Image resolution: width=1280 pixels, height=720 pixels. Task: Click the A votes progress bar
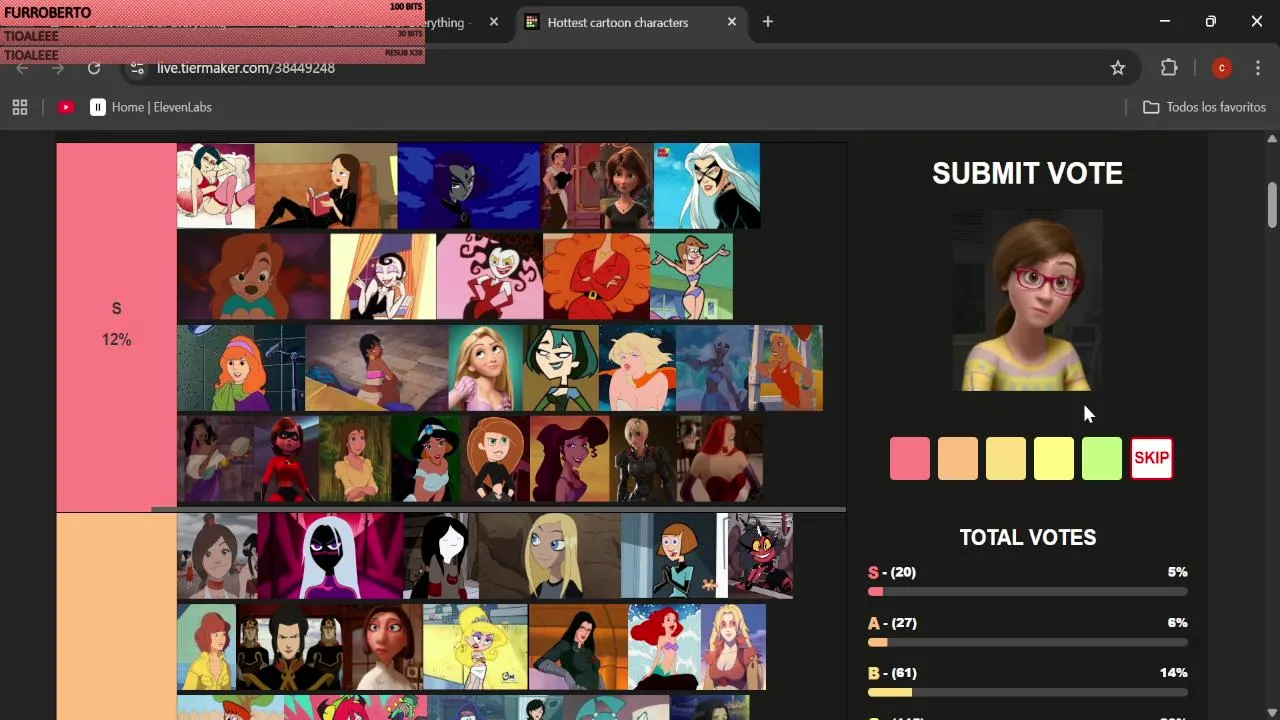1028,642
